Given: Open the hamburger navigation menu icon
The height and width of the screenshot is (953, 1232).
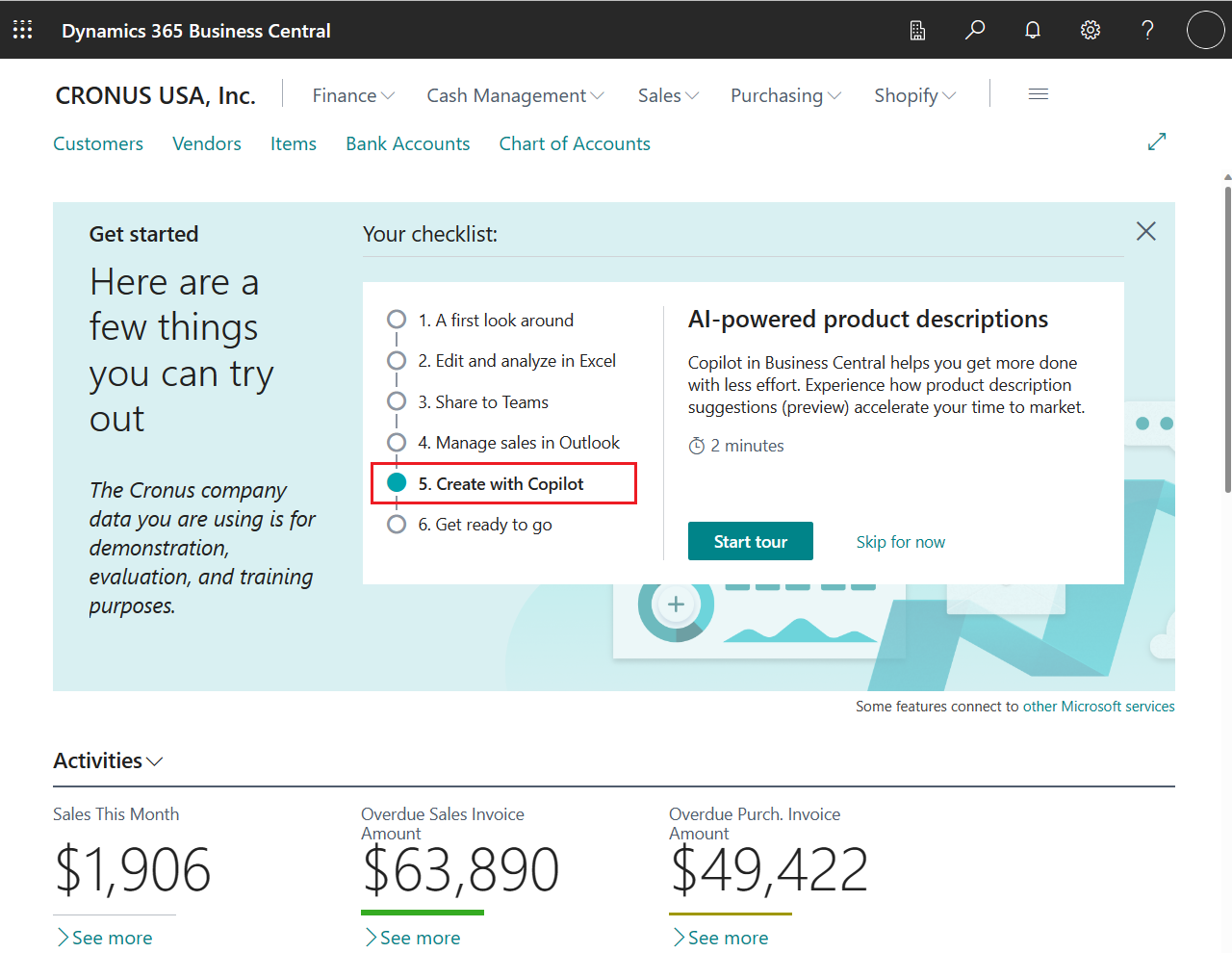Looking at the screenshot, I should pos(1038,93).
